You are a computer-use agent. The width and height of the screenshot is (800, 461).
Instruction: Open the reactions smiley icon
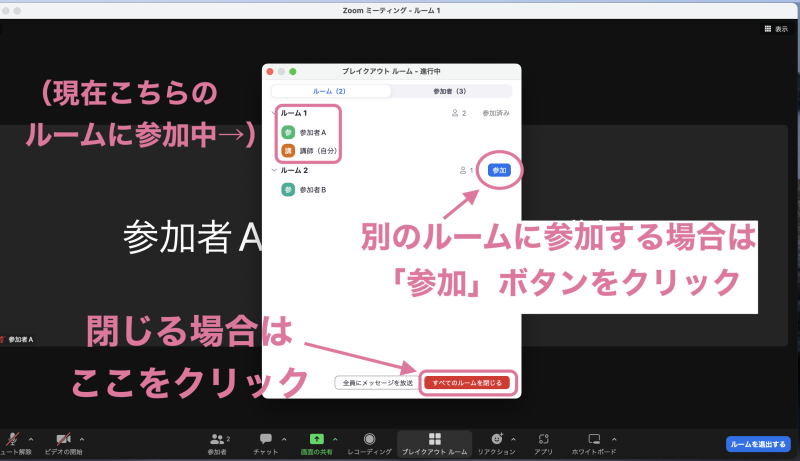pos(497,439)
